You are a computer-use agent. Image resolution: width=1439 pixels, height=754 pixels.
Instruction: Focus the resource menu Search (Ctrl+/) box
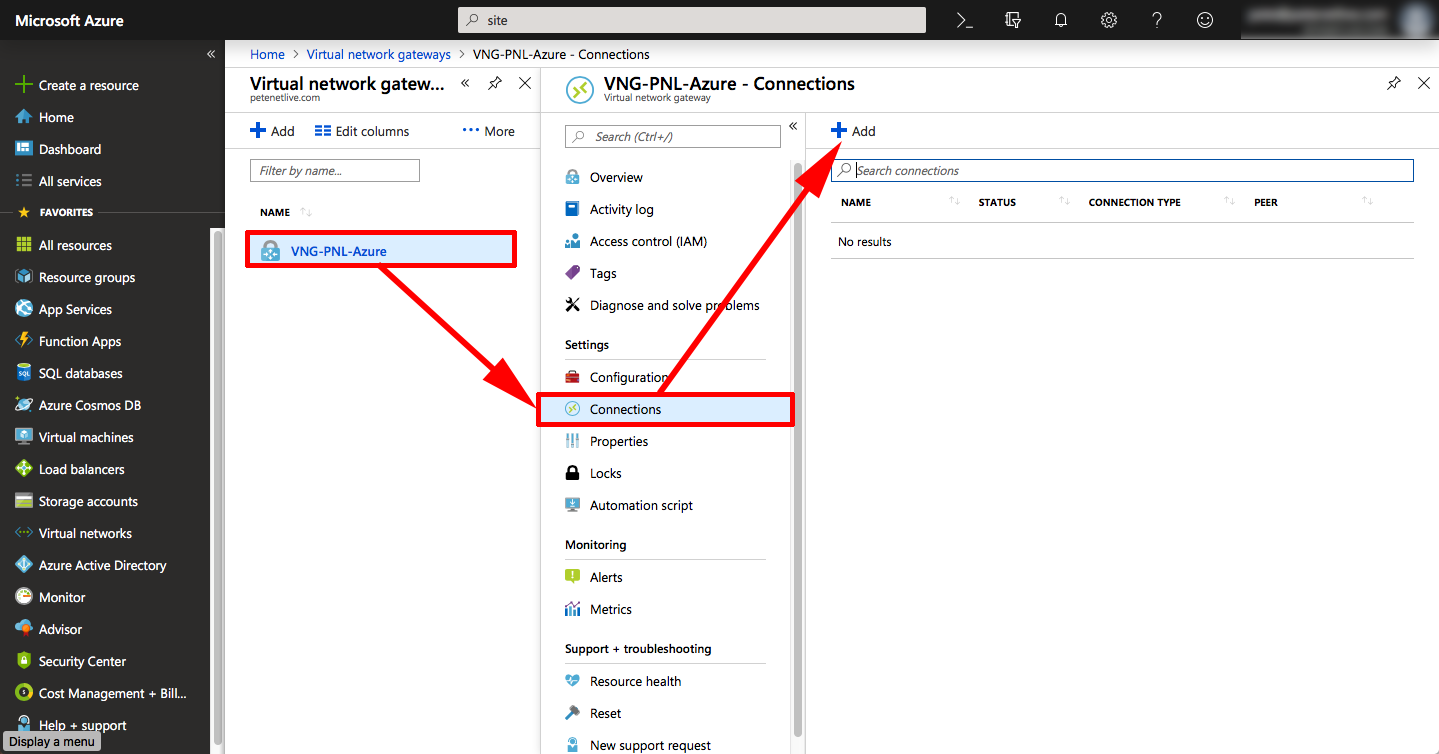pos(673,137)
